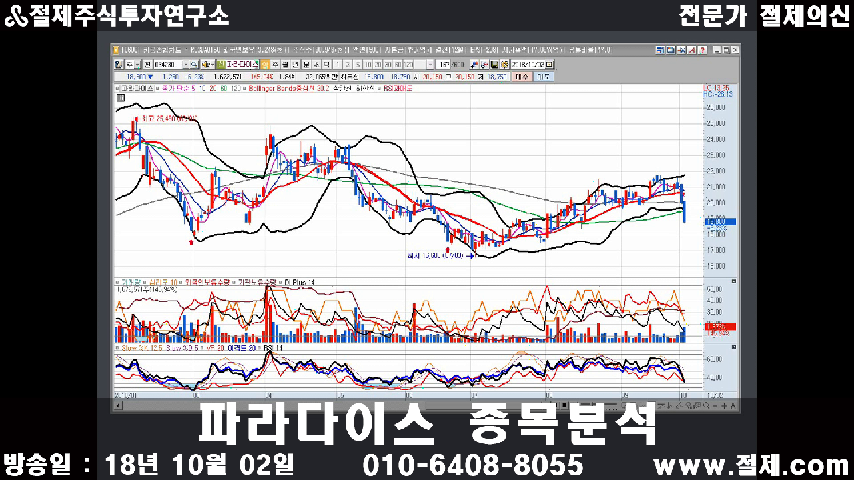Viewport: 854px width, 480px height.
Task: Open the 주 dropdown near the first toolbar icon
Action: [138, 64]
